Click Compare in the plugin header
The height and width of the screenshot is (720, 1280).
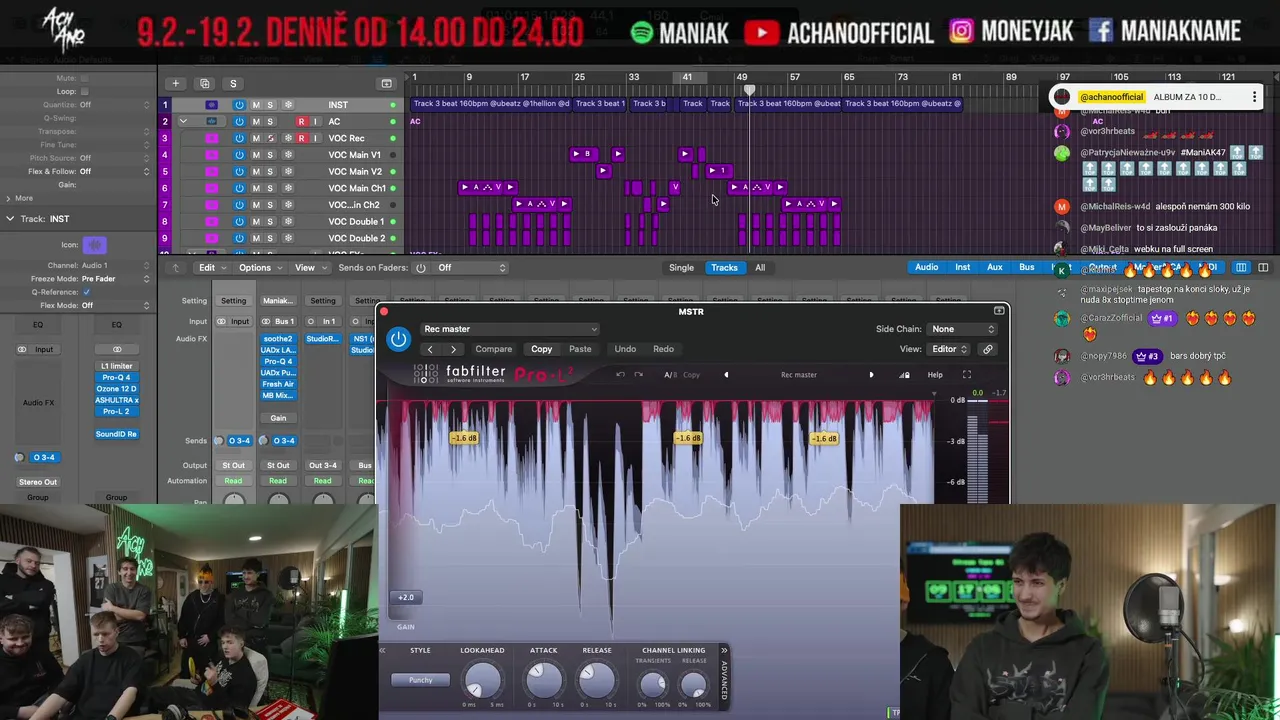[x=493, y=349]
